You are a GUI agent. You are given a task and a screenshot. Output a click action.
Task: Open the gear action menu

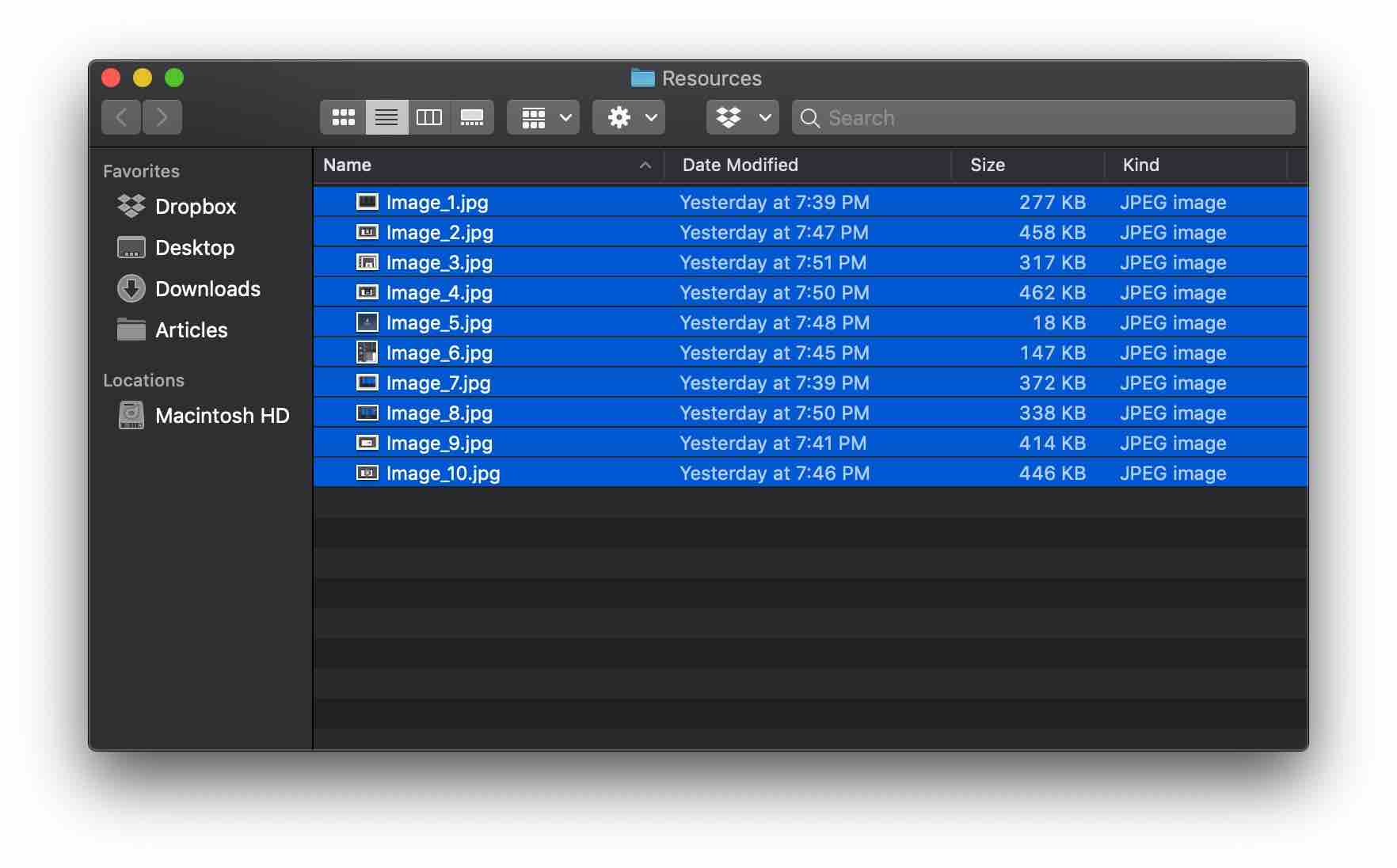click(629, 117)
